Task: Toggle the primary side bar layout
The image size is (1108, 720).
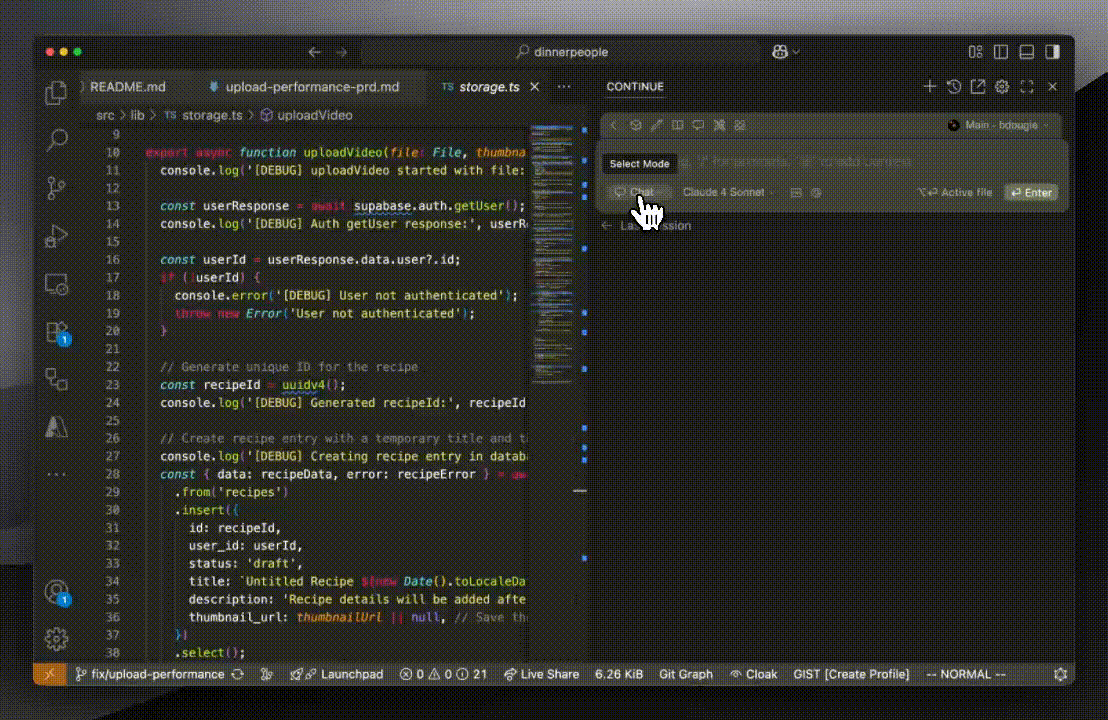Action: tap(1000, 52)
